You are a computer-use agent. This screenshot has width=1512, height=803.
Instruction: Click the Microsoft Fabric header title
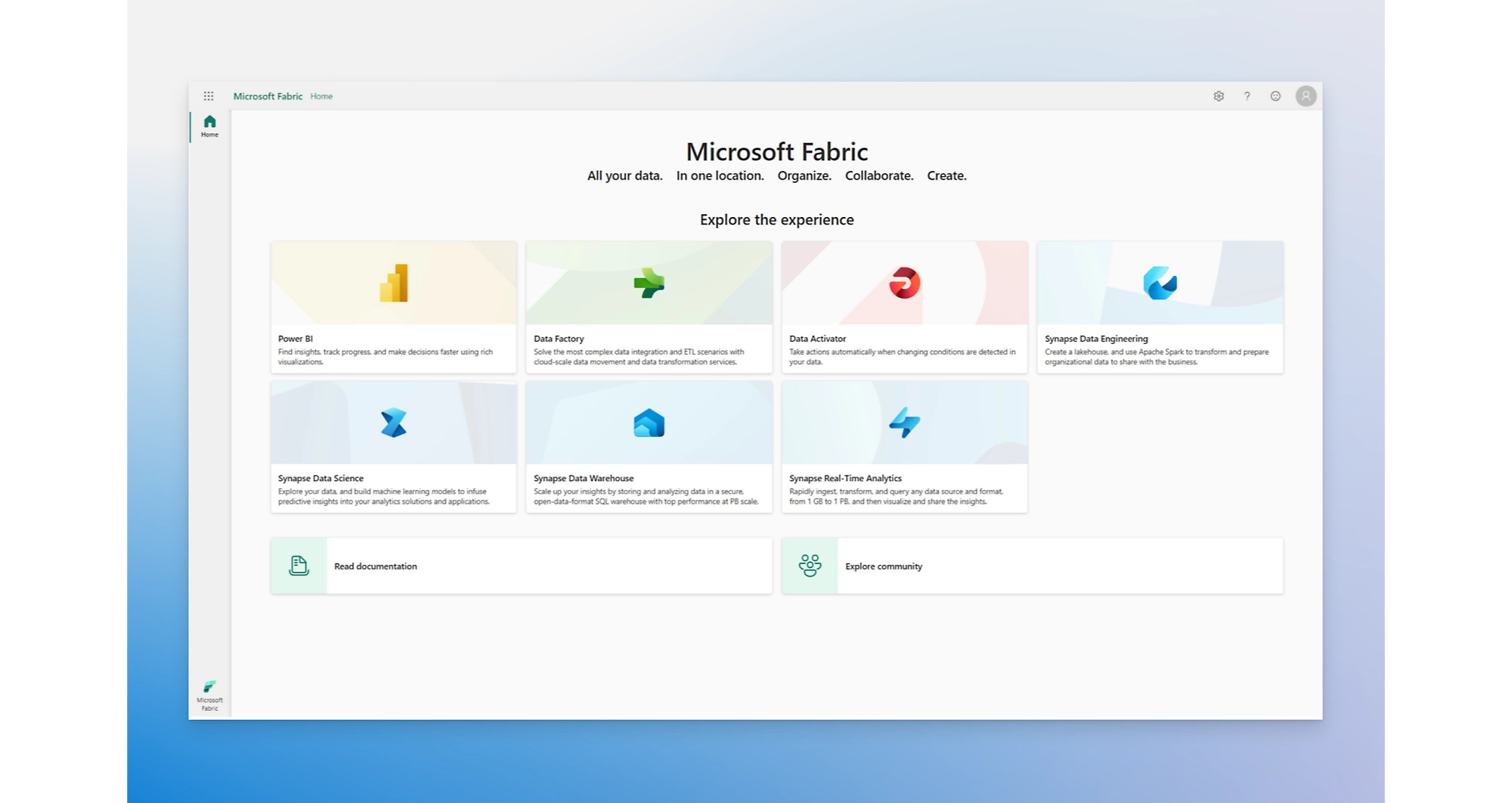pos(268,96)
